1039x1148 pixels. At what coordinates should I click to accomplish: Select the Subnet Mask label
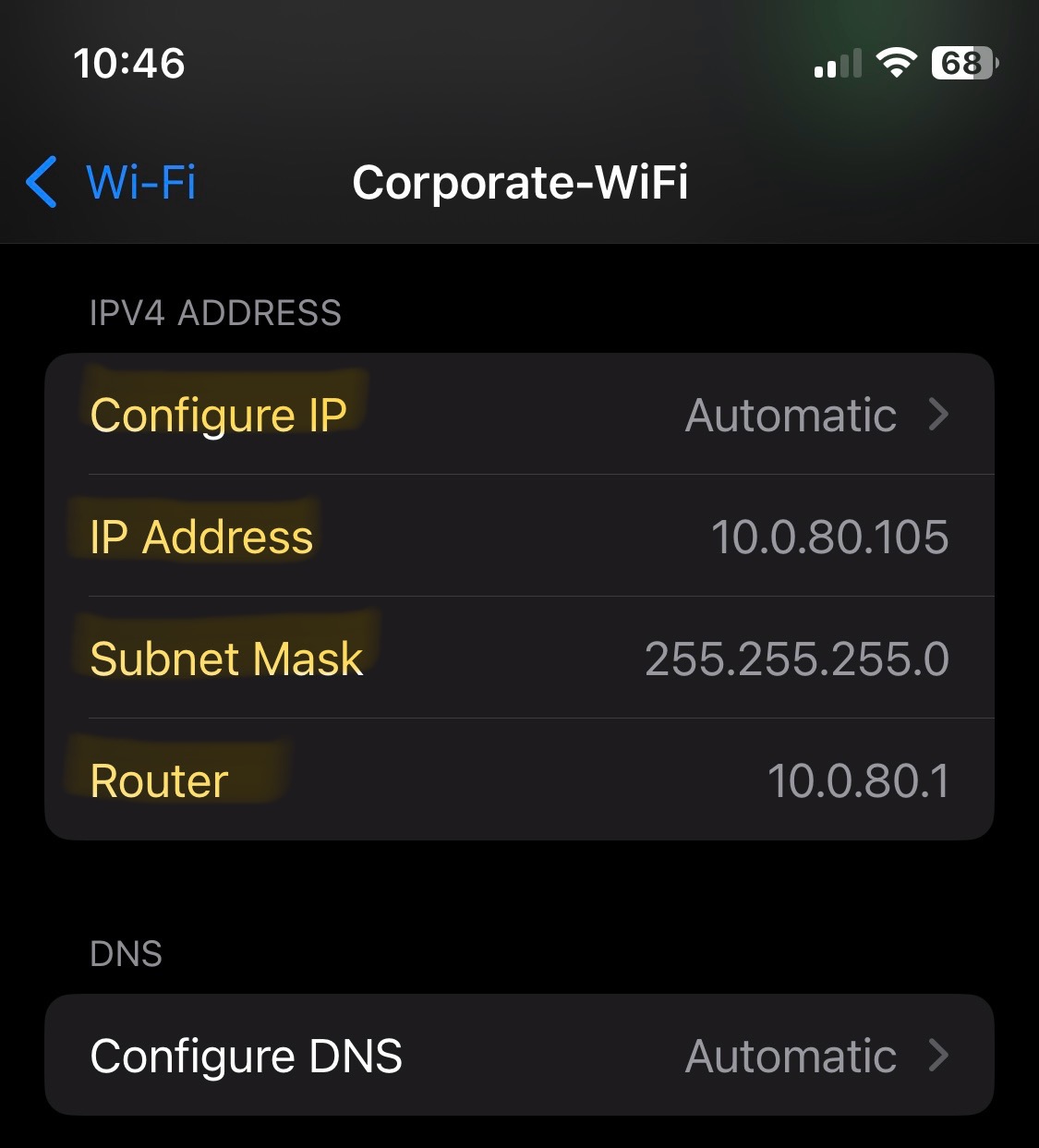coord(226,659)
